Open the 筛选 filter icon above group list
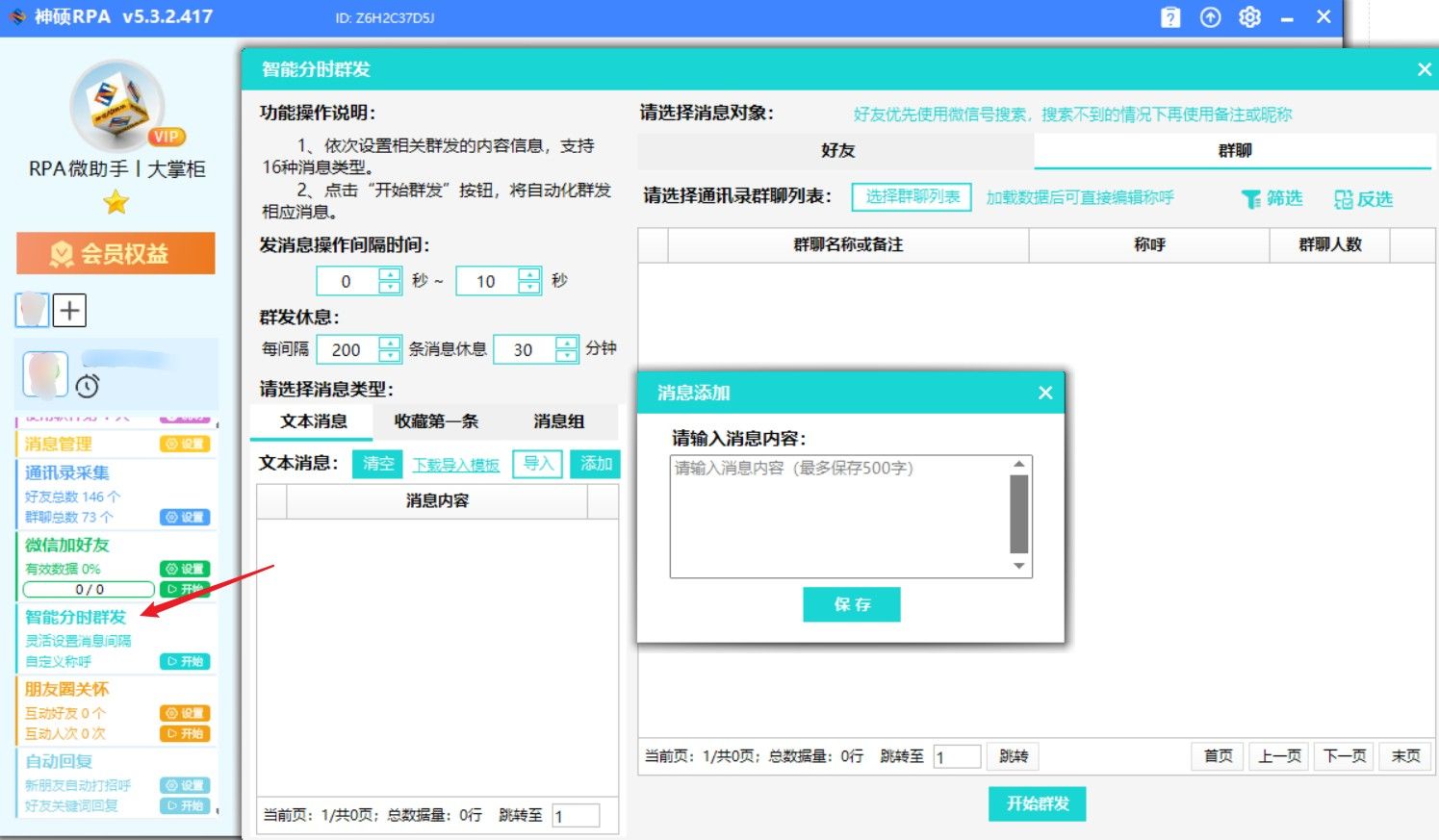The width and height of the screenshot is (1439, 840). click(1250, 199)
